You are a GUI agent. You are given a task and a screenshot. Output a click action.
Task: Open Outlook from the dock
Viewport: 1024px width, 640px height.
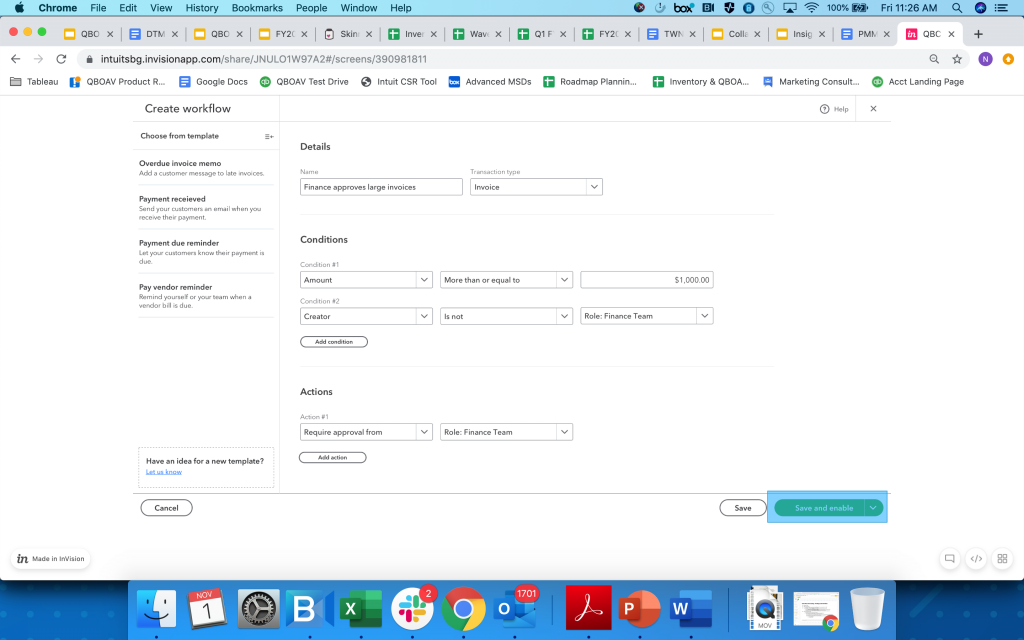(x=515, y=609)
